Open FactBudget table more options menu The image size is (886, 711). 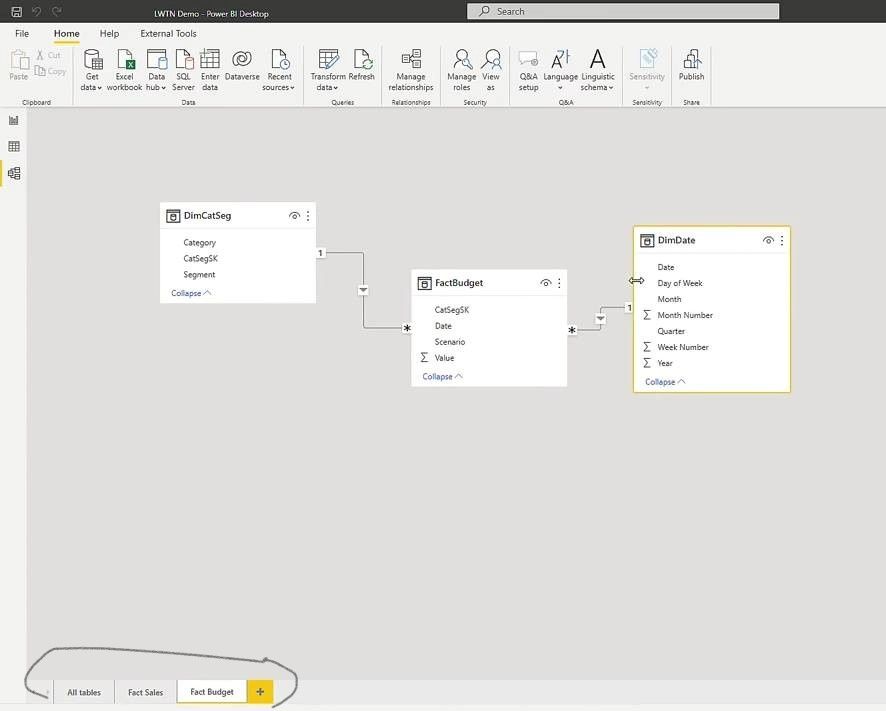tap(559, 283)
